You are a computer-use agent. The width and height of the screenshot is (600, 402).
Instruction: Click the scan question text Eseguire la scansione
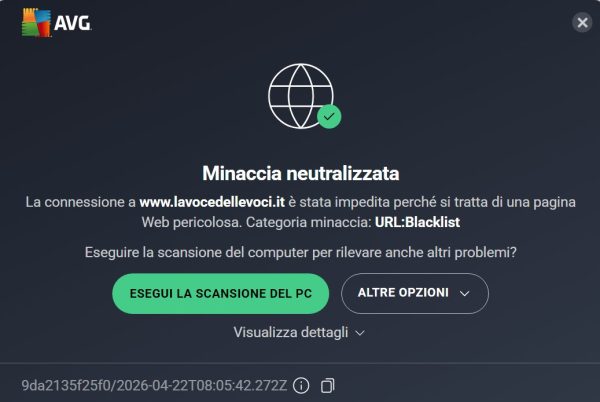(301, 252)
